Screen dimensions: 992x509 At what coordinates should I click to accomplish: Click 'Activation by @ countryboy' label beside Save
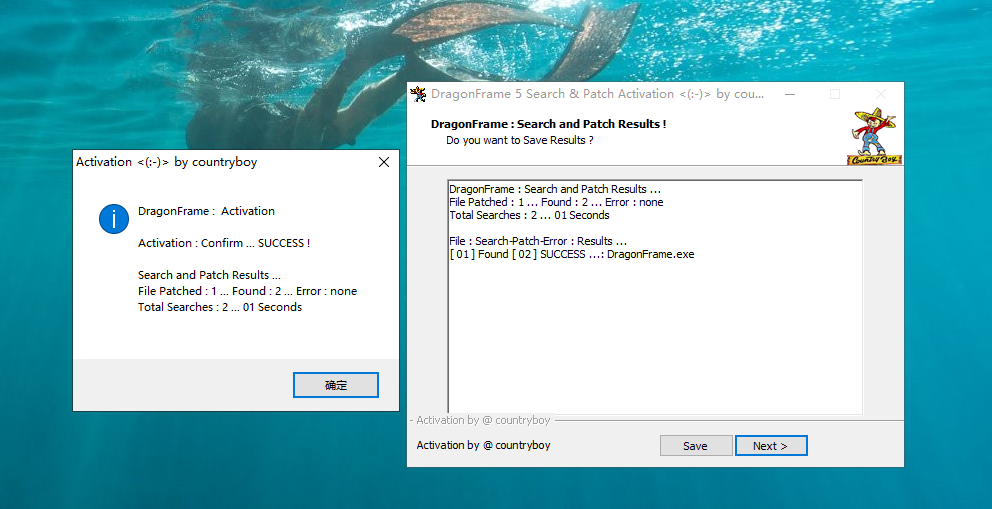coord(483,445)
